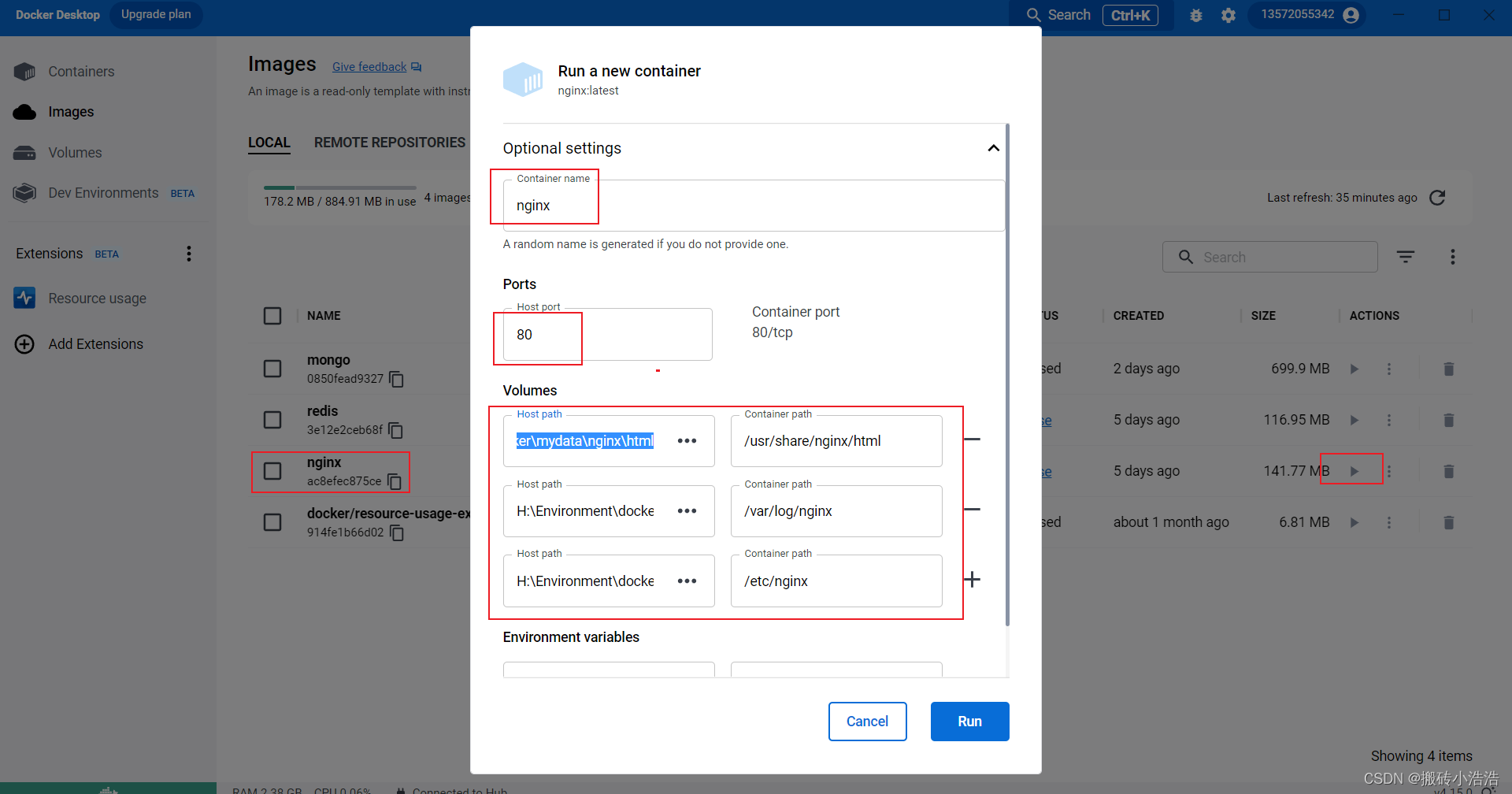Copy the redis image ID
Viewport: 1512px width, 794px height.
pyautogui.click(x=396, y=431)
